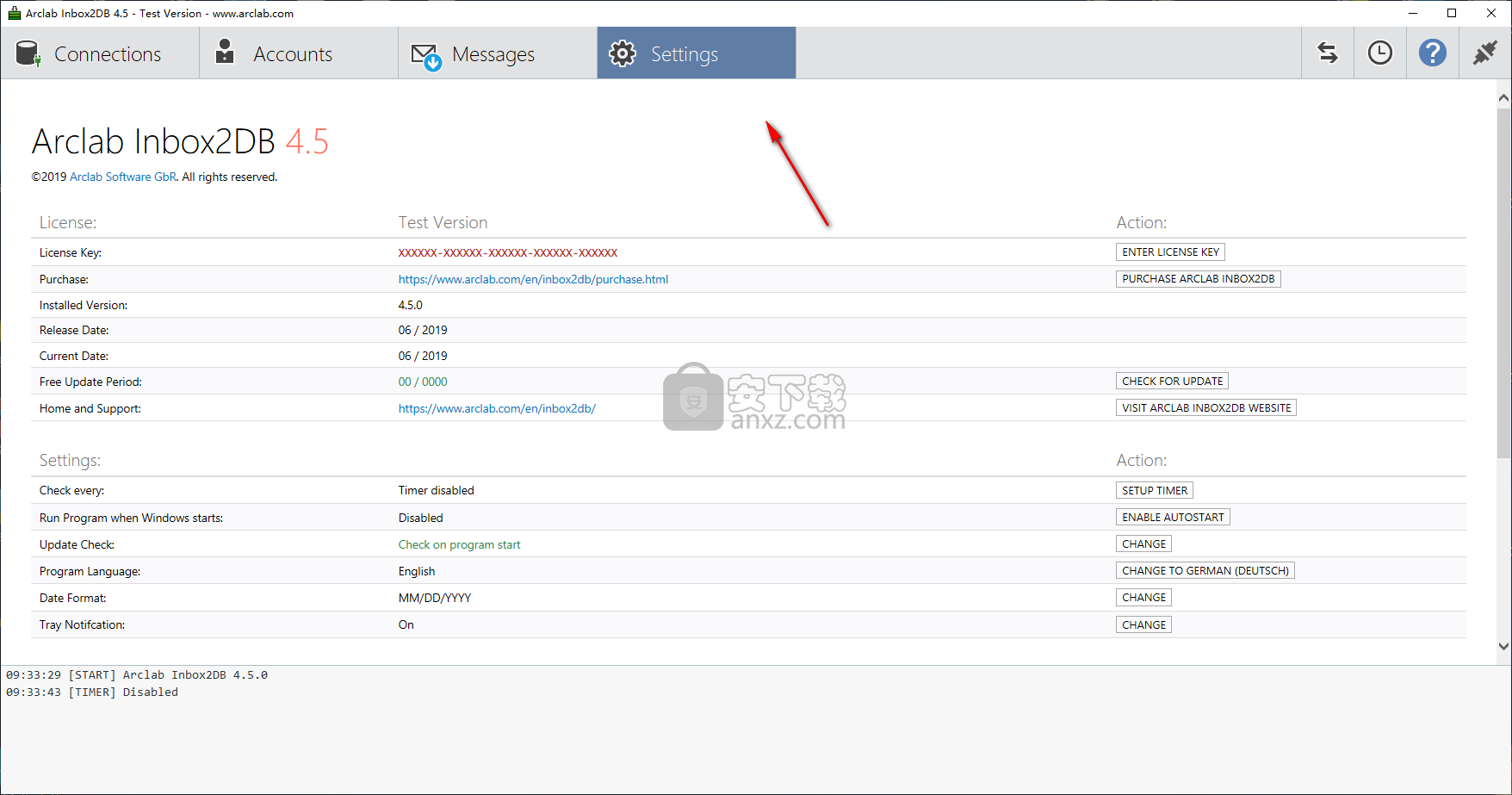
Task: Click ENABLE AUTOSTART button
Action: [x=1173, y=518]
